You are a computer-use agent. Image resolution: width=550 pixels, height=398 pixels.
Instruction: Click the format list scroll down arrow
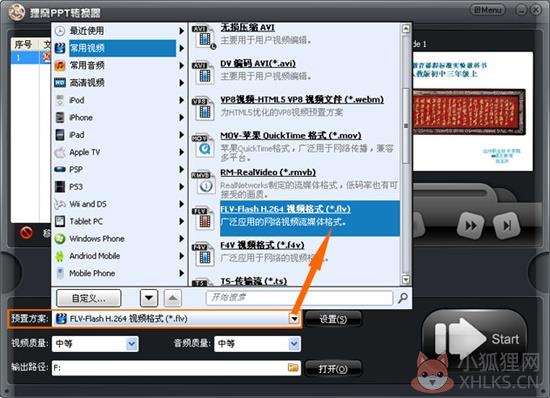[406, 279]
